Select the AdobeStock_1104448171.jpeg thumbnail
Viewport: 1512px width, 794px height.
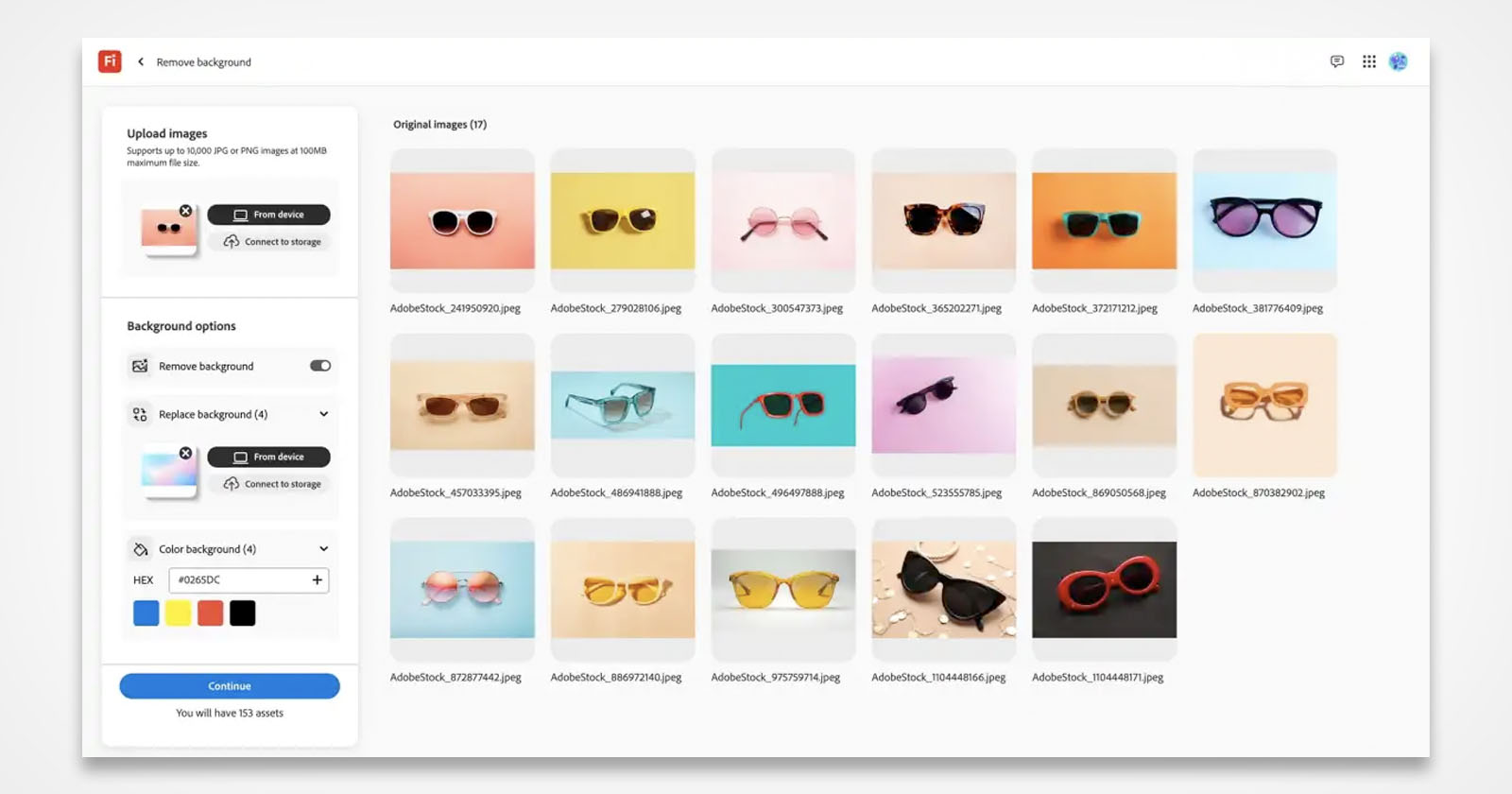pos(1104,590)
